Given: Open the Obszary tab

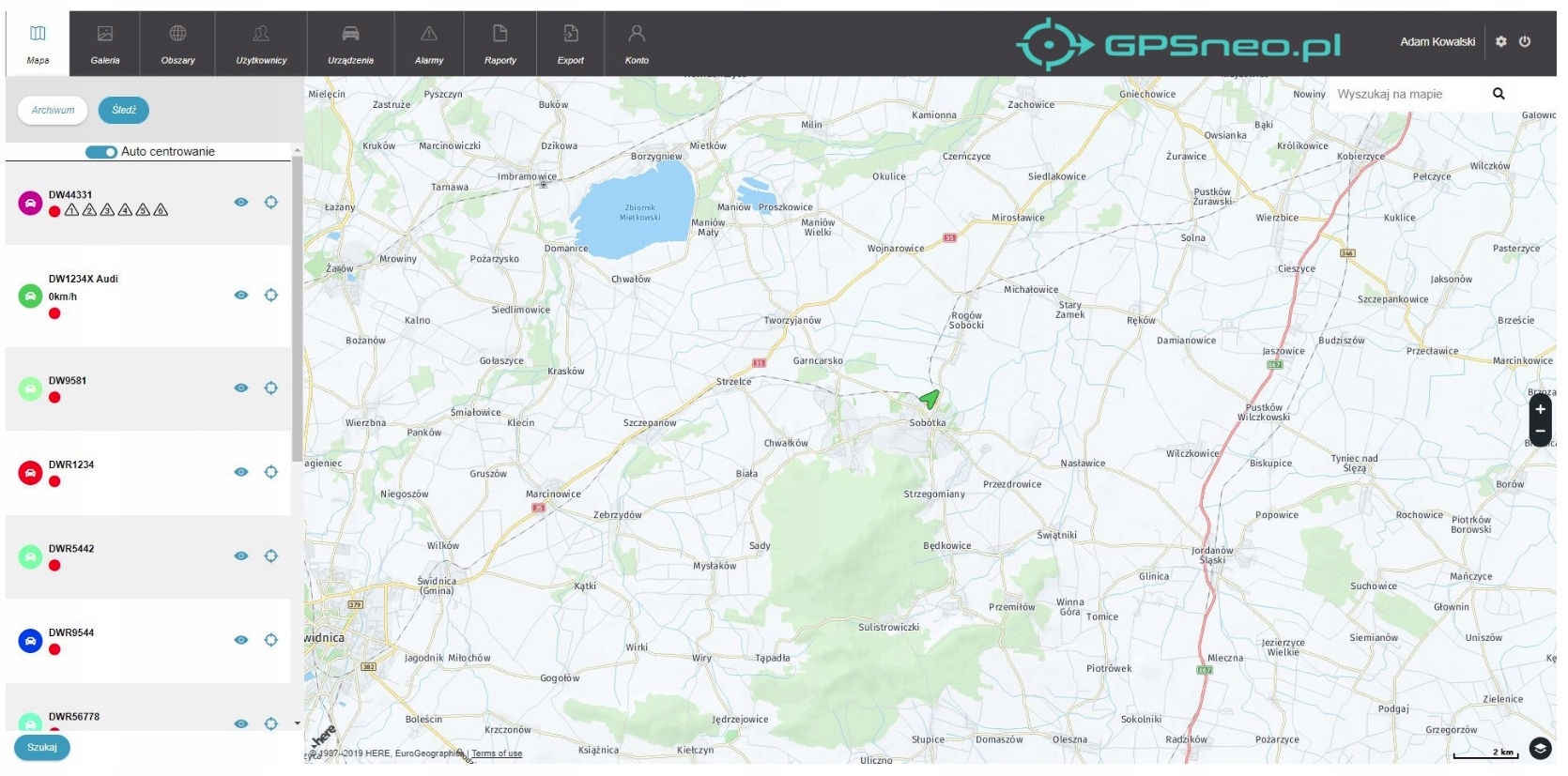Looking at the screenshot, I should [x=177, y=43].
